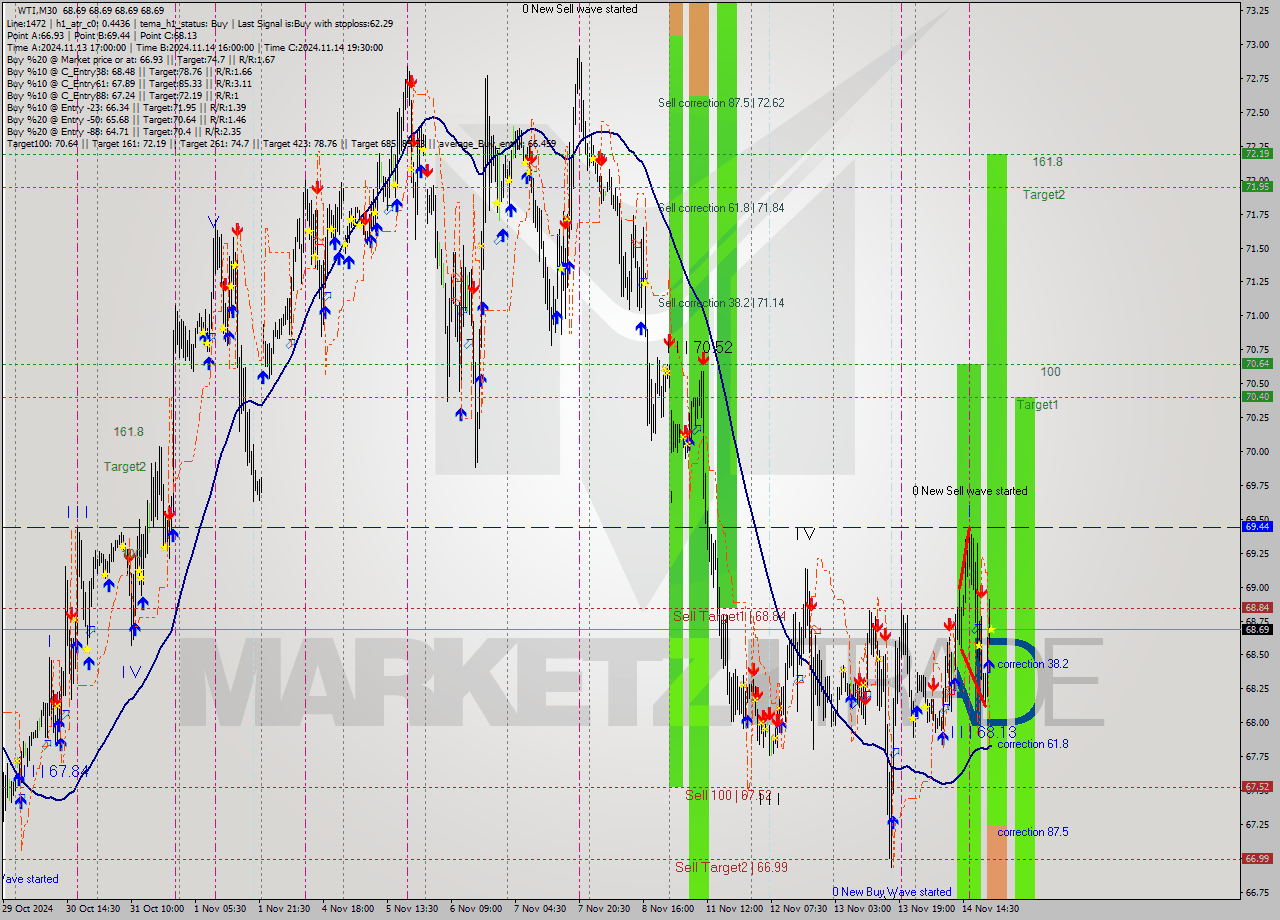
Task: Click the '14 Nov 14:30' time axis label
Action: 989,909
